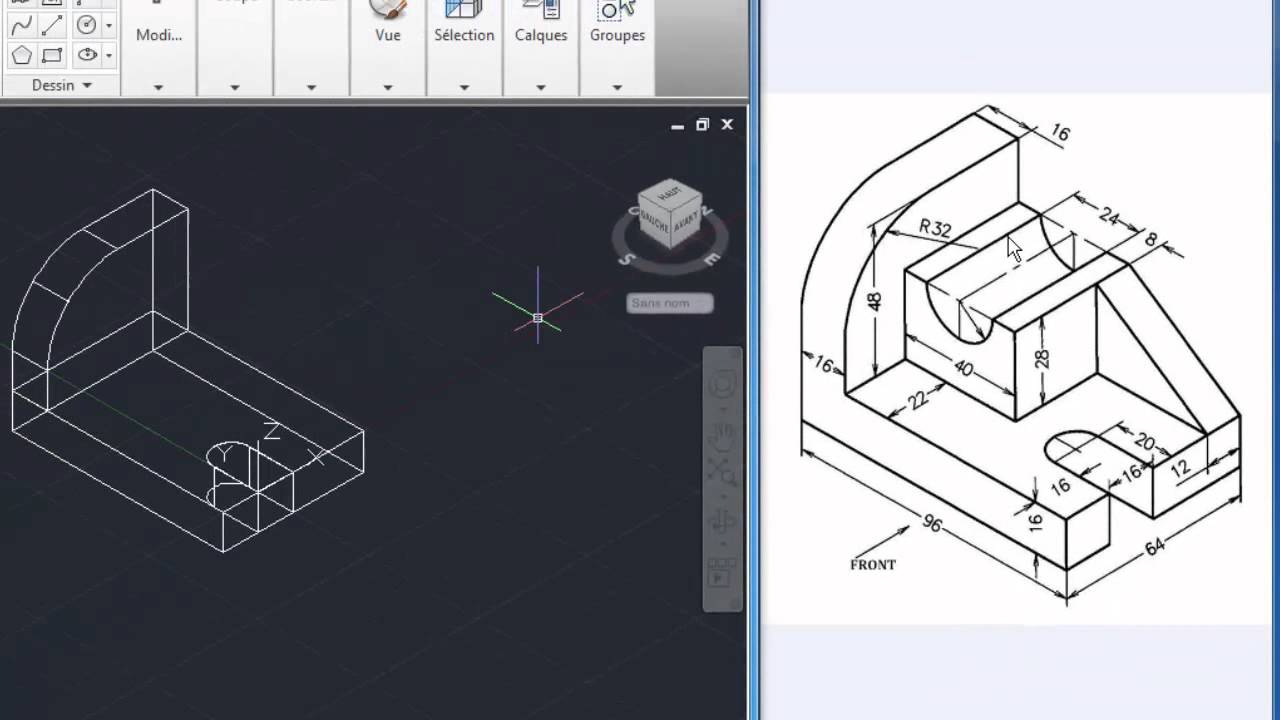The width and height of the screenshot is (1280, 720).
Task: Select the Rectangle drawing tool
Action: point(53,55)
